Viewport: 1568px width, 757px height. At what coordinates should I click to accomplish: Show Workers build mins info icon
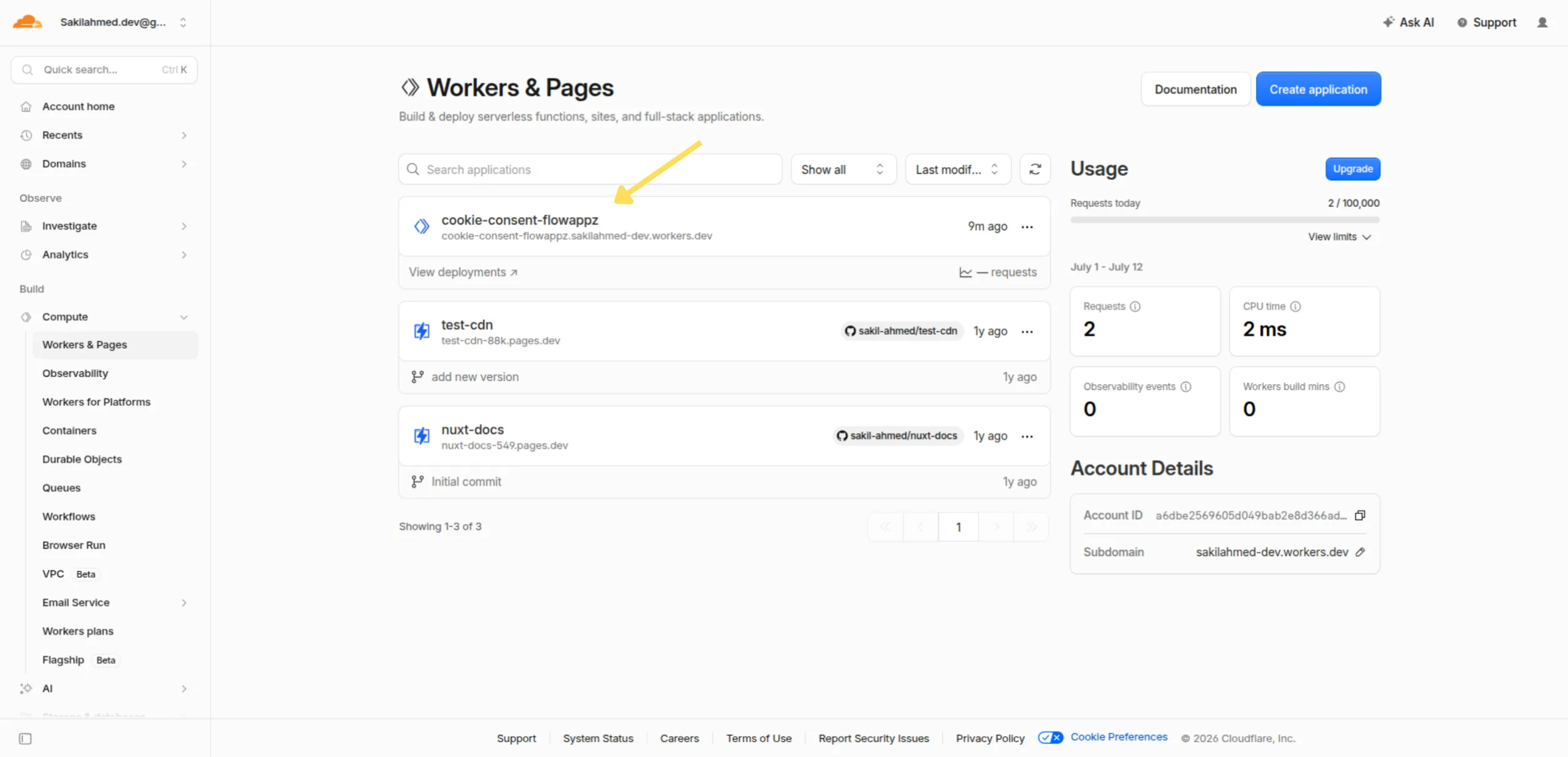click(1340, 387)
